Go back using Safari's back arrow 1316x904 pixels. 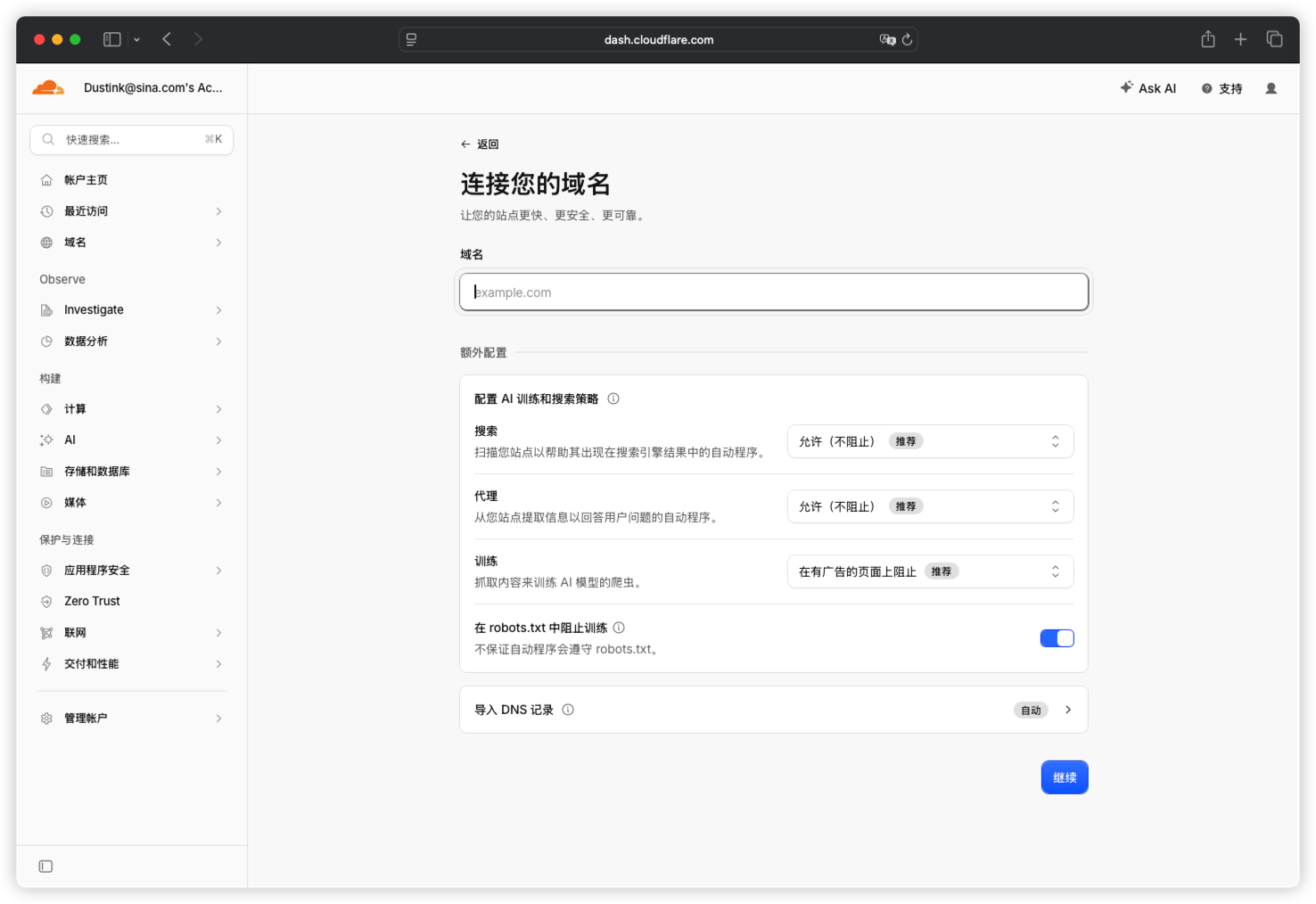click(x=167, y=39)
